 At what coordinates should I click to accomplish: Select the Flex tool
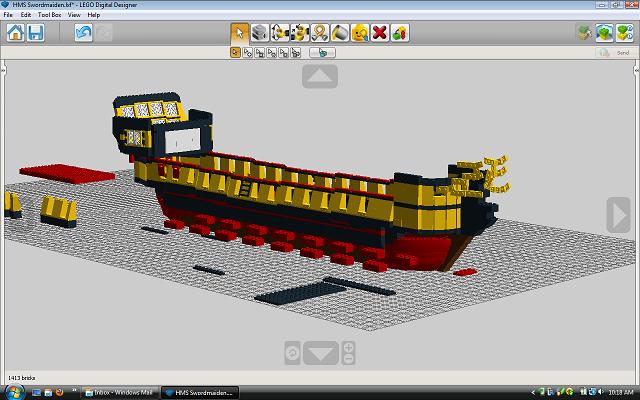(x=320, y=33)
